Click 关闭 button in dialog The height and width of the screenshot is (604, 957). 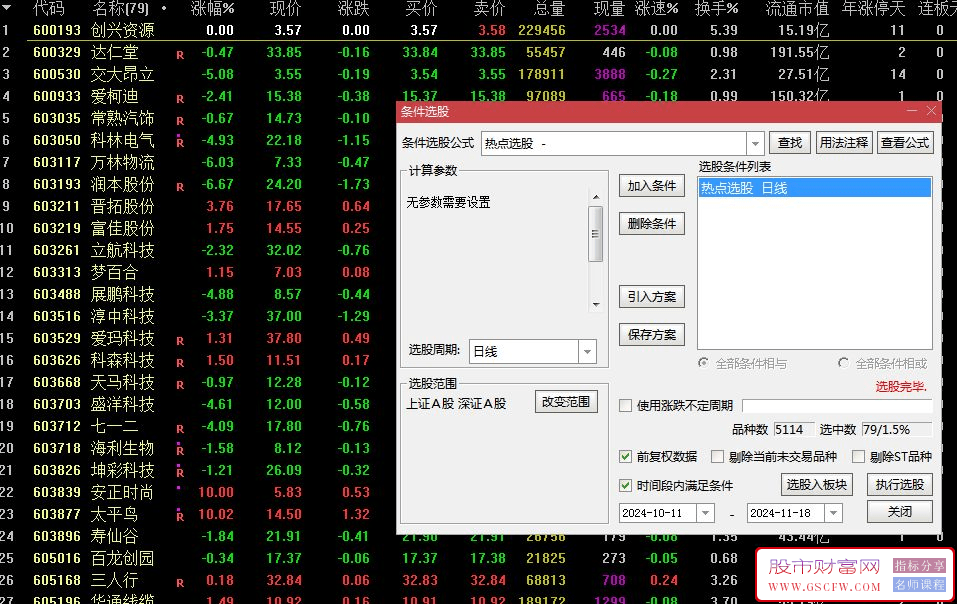[x=900, y=512]
